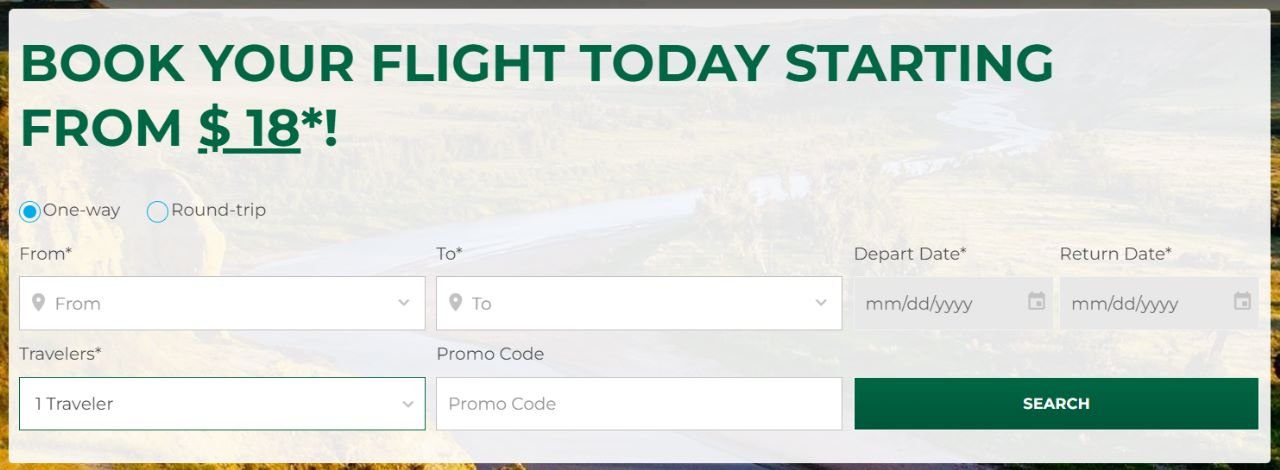This screenshot has height=470, width=1280.
Task: Expand the From airport chevron arrow
Action: pos(404,302)
